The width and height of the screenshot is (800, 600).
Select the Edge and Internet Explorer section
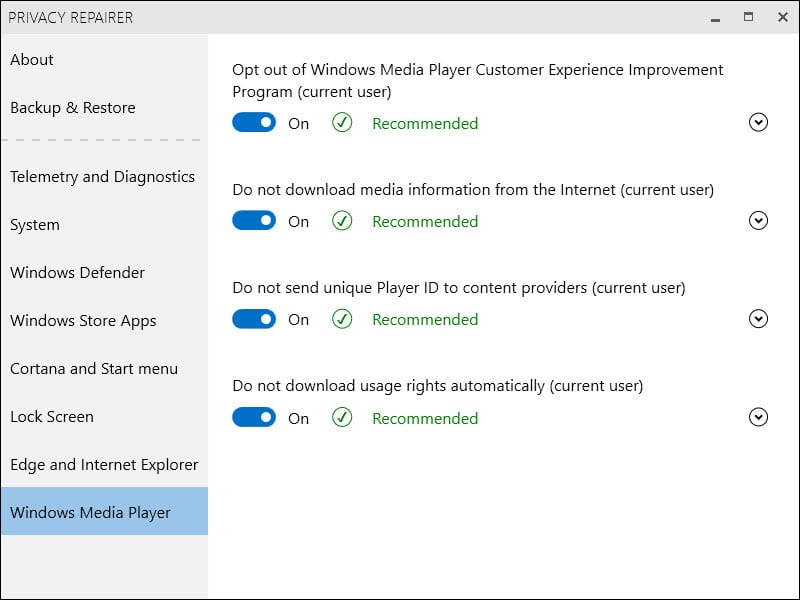tap(104, 464)
